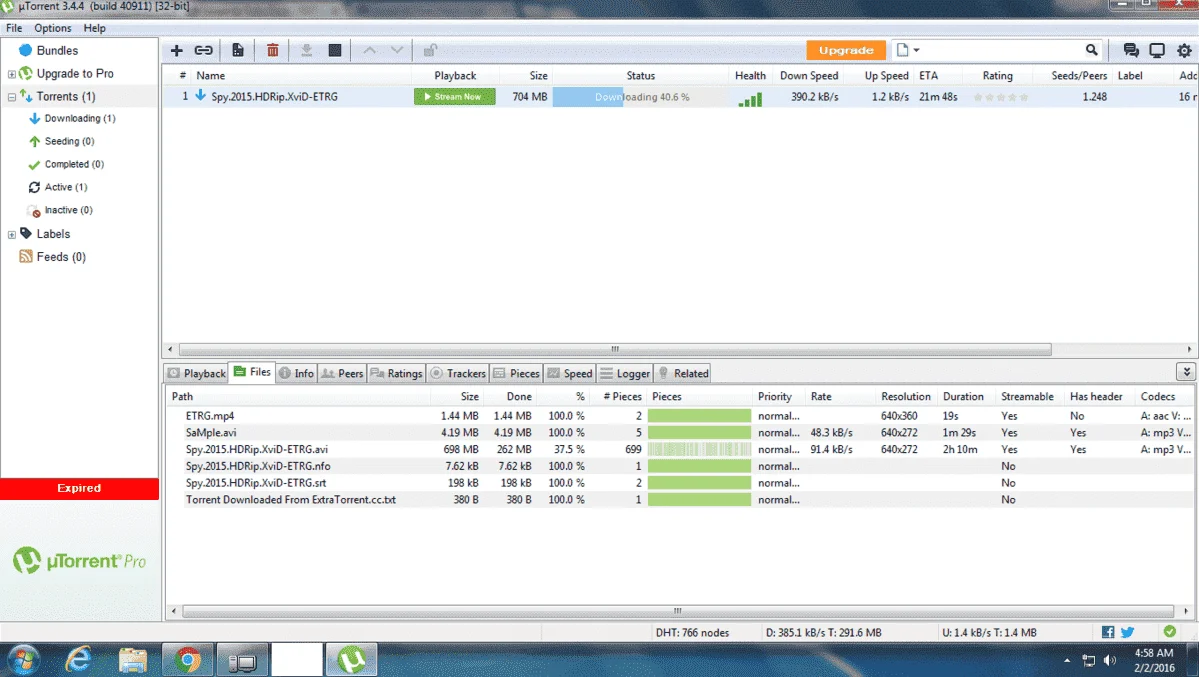Click the red Expired banner
The height and width of the screenshot is (677, 1199).
(80, 488)
